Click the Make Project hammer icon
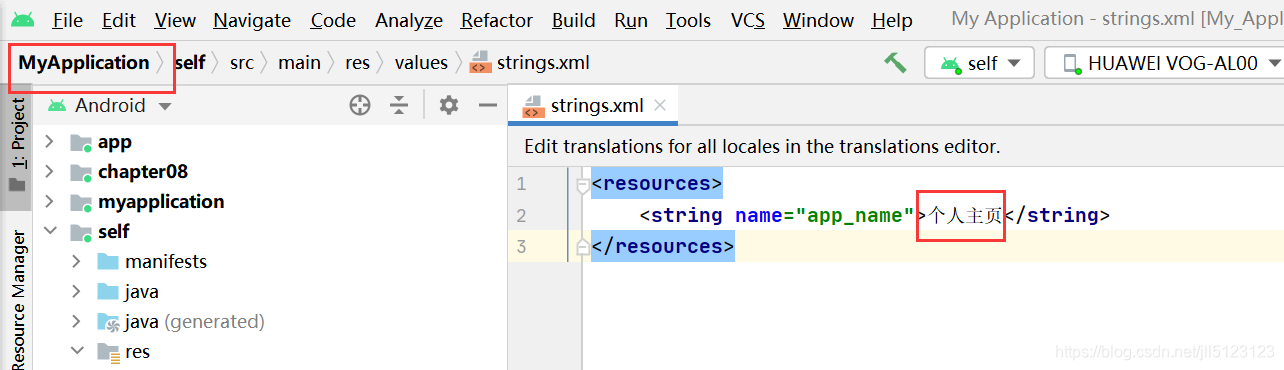The image size is (1284, 370). (895, 62)
